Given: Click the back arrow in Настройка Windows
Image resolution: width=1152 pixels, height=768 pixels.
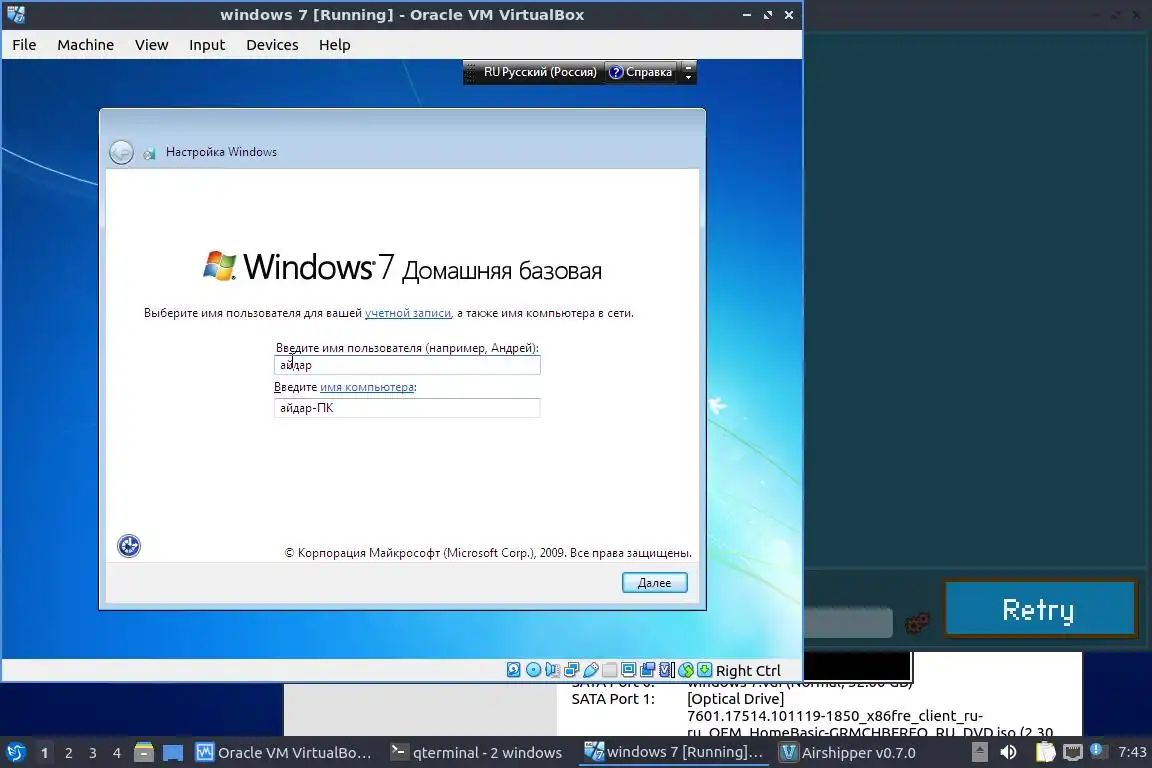Looking at the screenshot, I should (121, 152).
